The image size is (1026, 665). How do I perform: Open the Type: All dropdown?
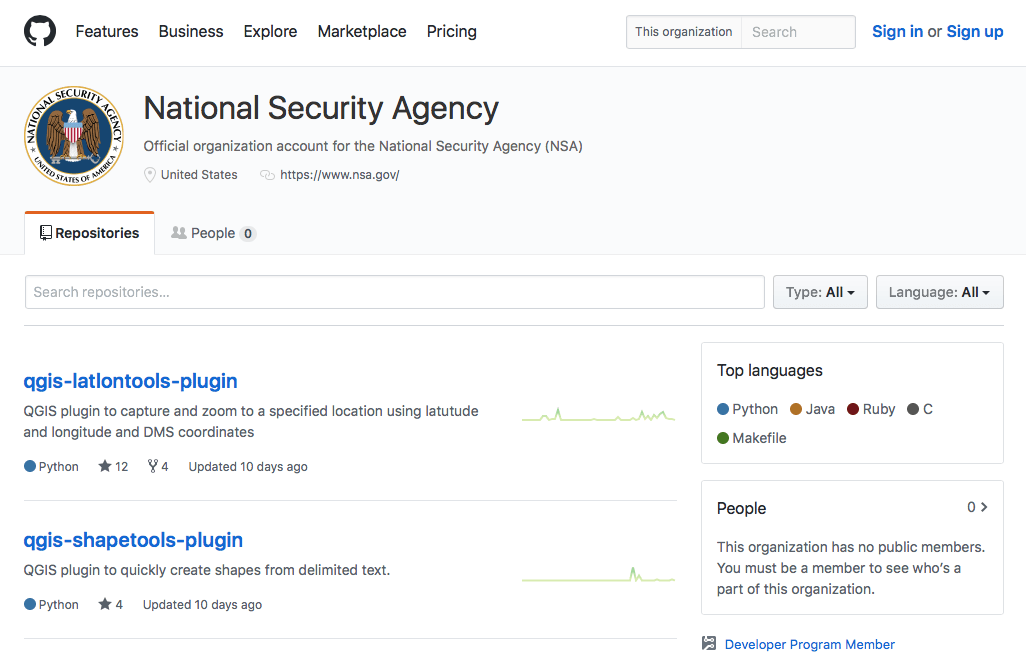click(820, 292)
